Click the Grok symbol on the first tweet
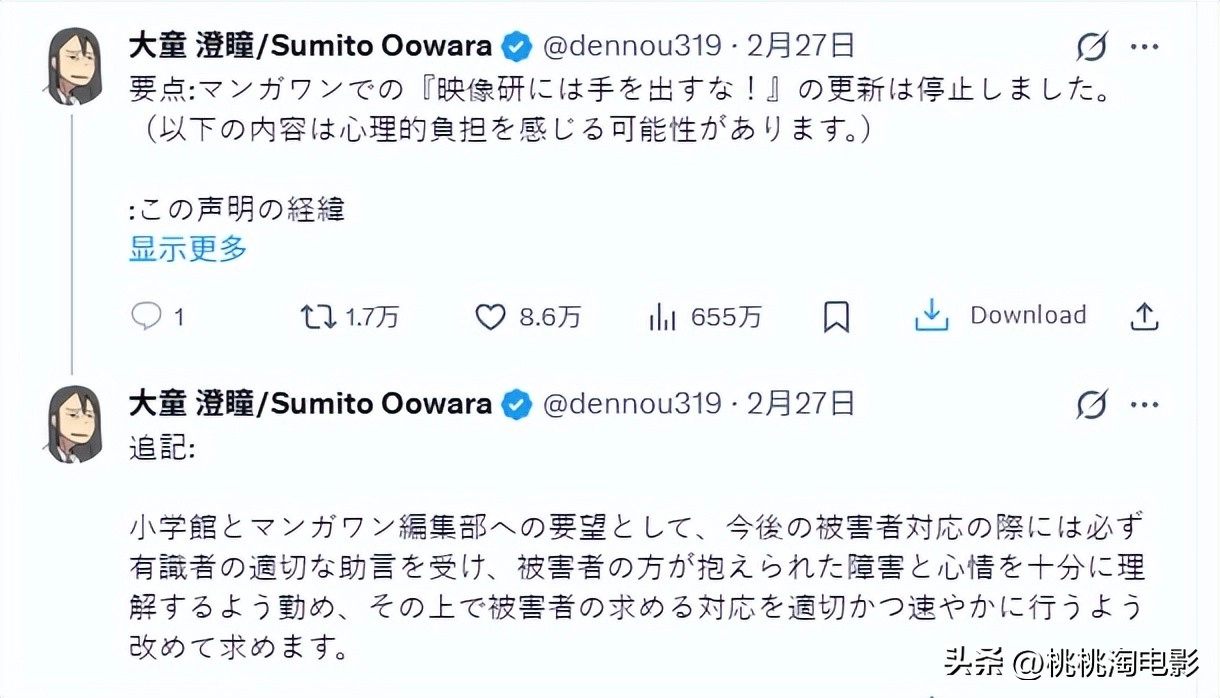Screen dimensions: 1220x698 tap(1093, 45)
